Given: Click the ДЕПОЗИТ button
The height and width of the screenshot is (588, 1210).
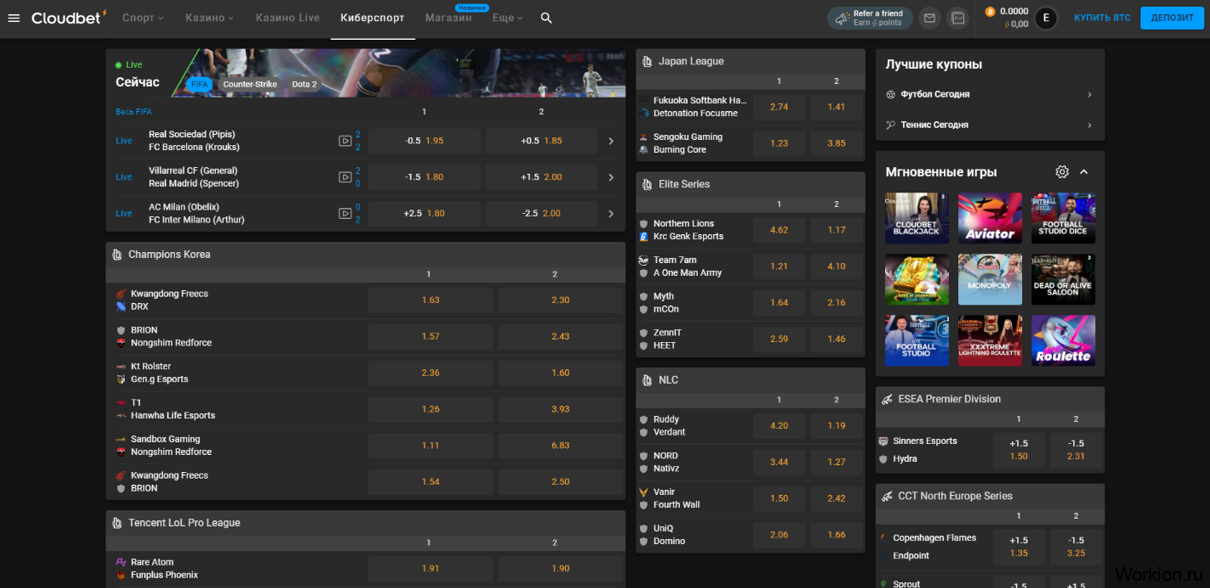Looking at the screenshot, I should click(1172, 18).
